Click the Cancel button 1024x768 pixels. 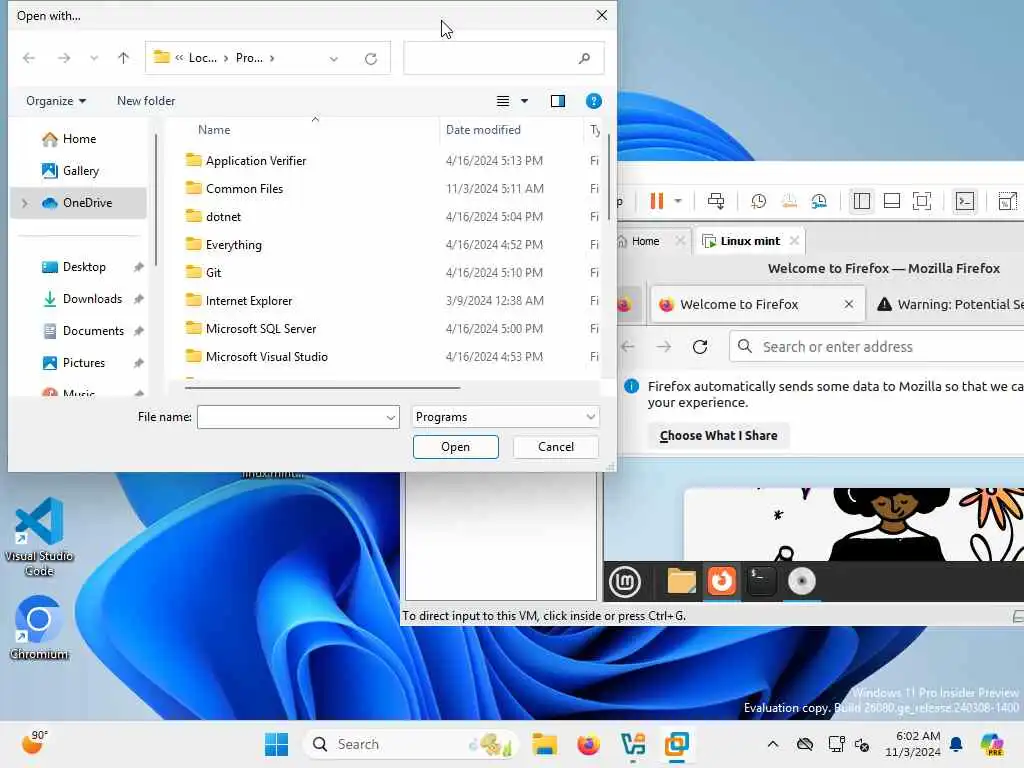pos(556,447)
